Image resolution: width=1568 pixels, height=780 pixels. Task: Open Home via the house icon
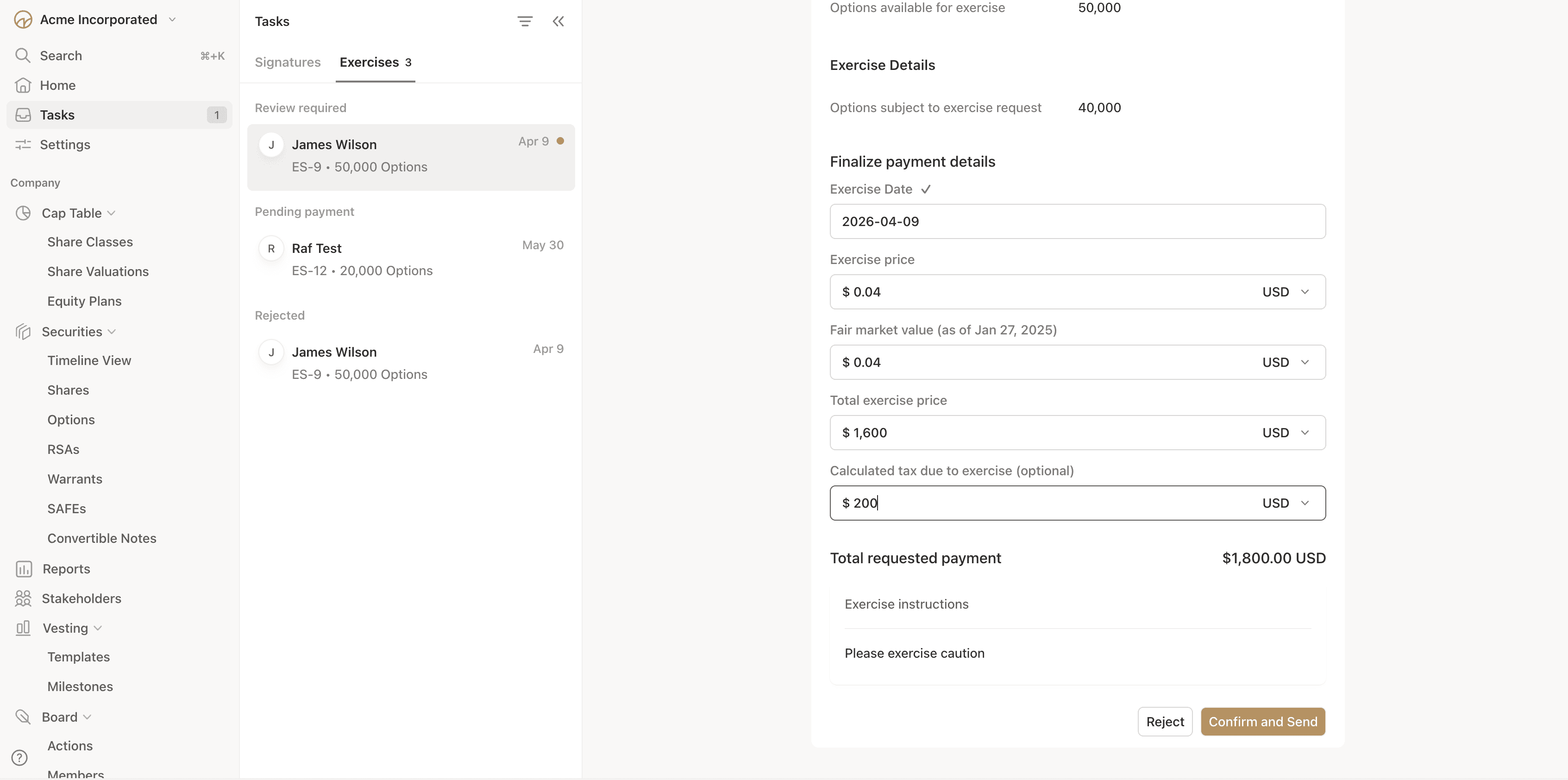click(x=23, y=85)
